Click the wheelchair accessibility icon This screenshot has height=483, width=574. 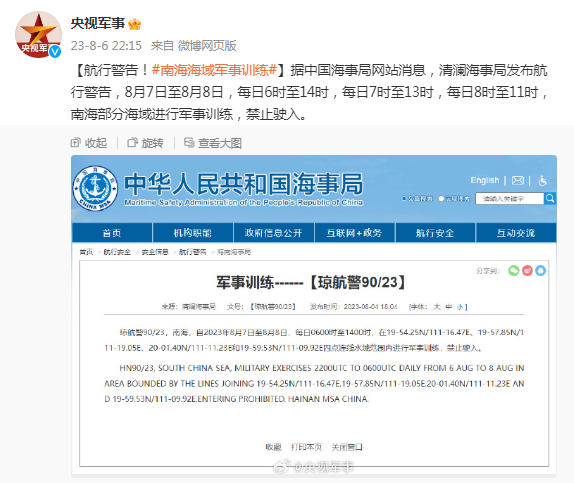(543, 180)
